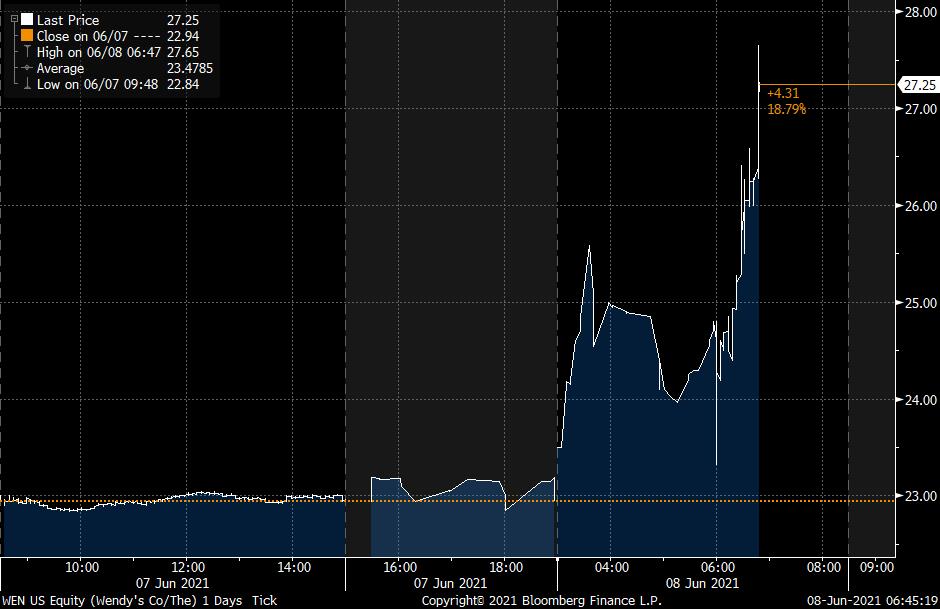Select the Last Price legend label
The width and height of the screenshot is (940, 609).
click(x=68, y=19)
